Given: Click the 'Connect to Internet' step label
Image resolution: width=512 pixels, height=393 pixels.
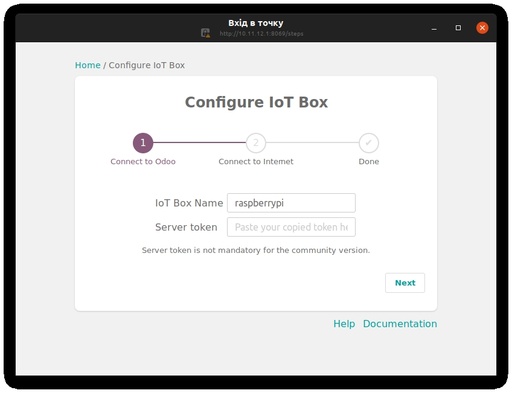Looking at the screenshot, I should click(256, 162).
